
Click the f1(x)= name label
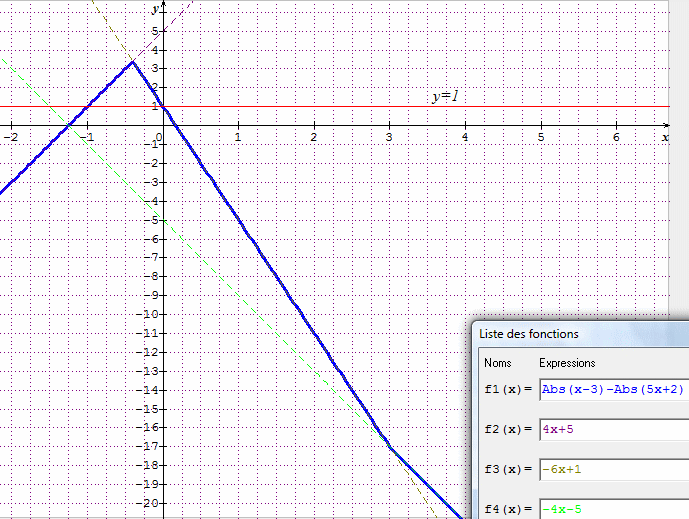coord(507,390)
